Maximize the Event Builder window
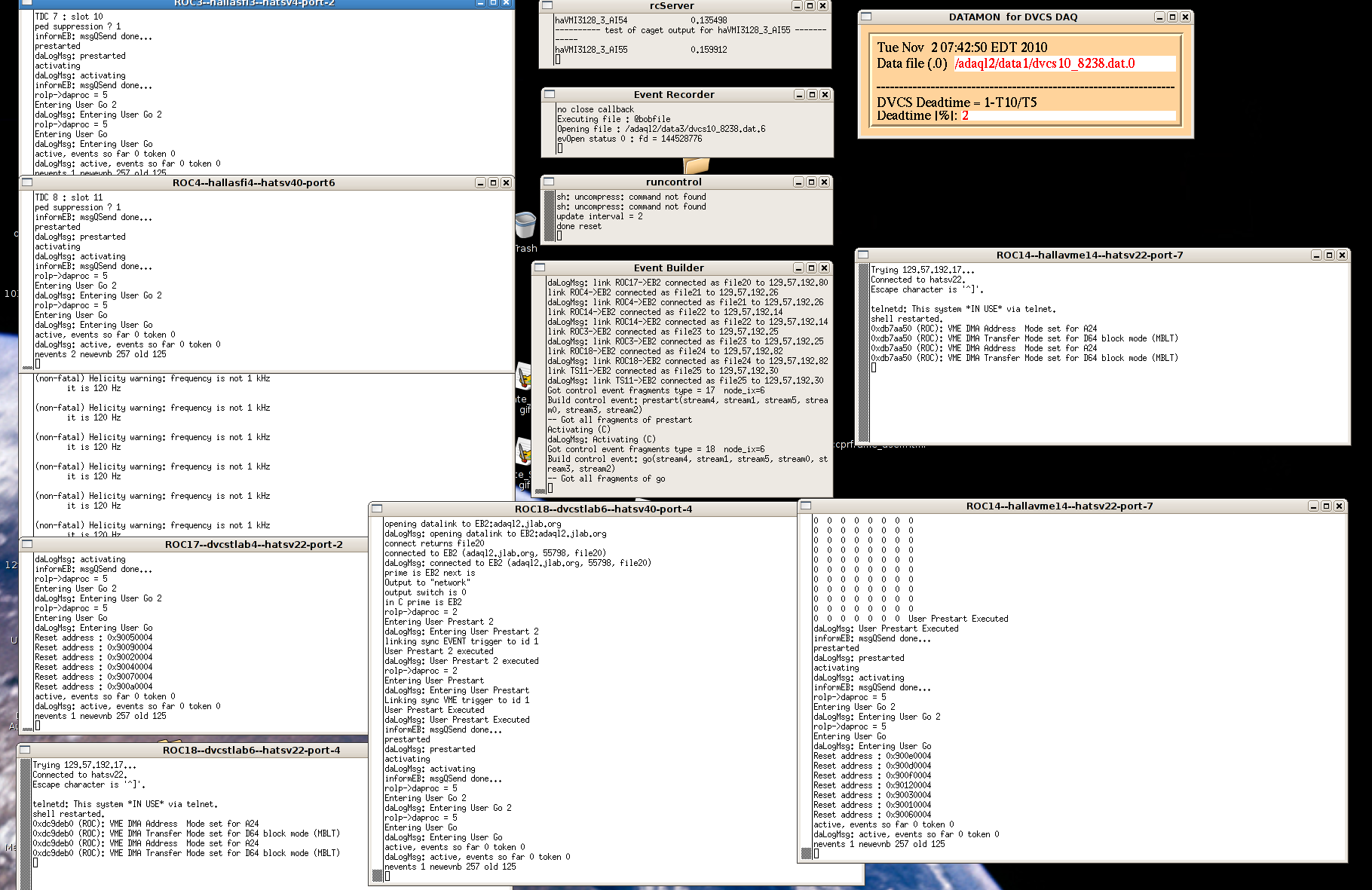Screen dimensions: 1372x890 pyautogui.click(x=811, y=268)
